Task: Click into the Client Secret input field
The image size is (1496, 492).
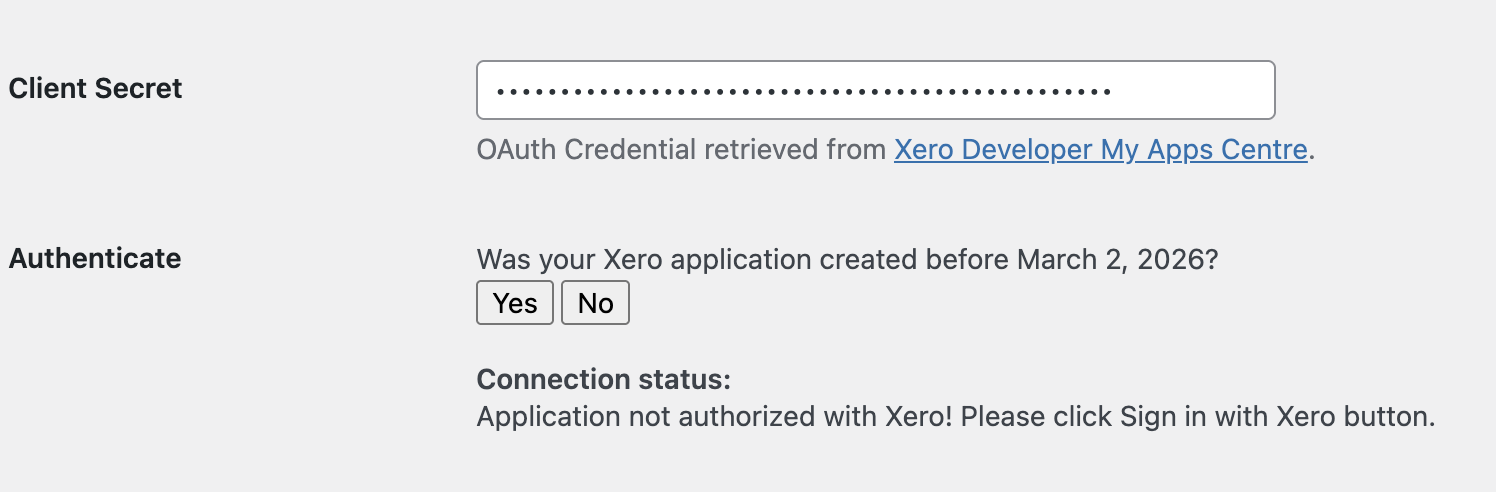Action: coord(875,90)
